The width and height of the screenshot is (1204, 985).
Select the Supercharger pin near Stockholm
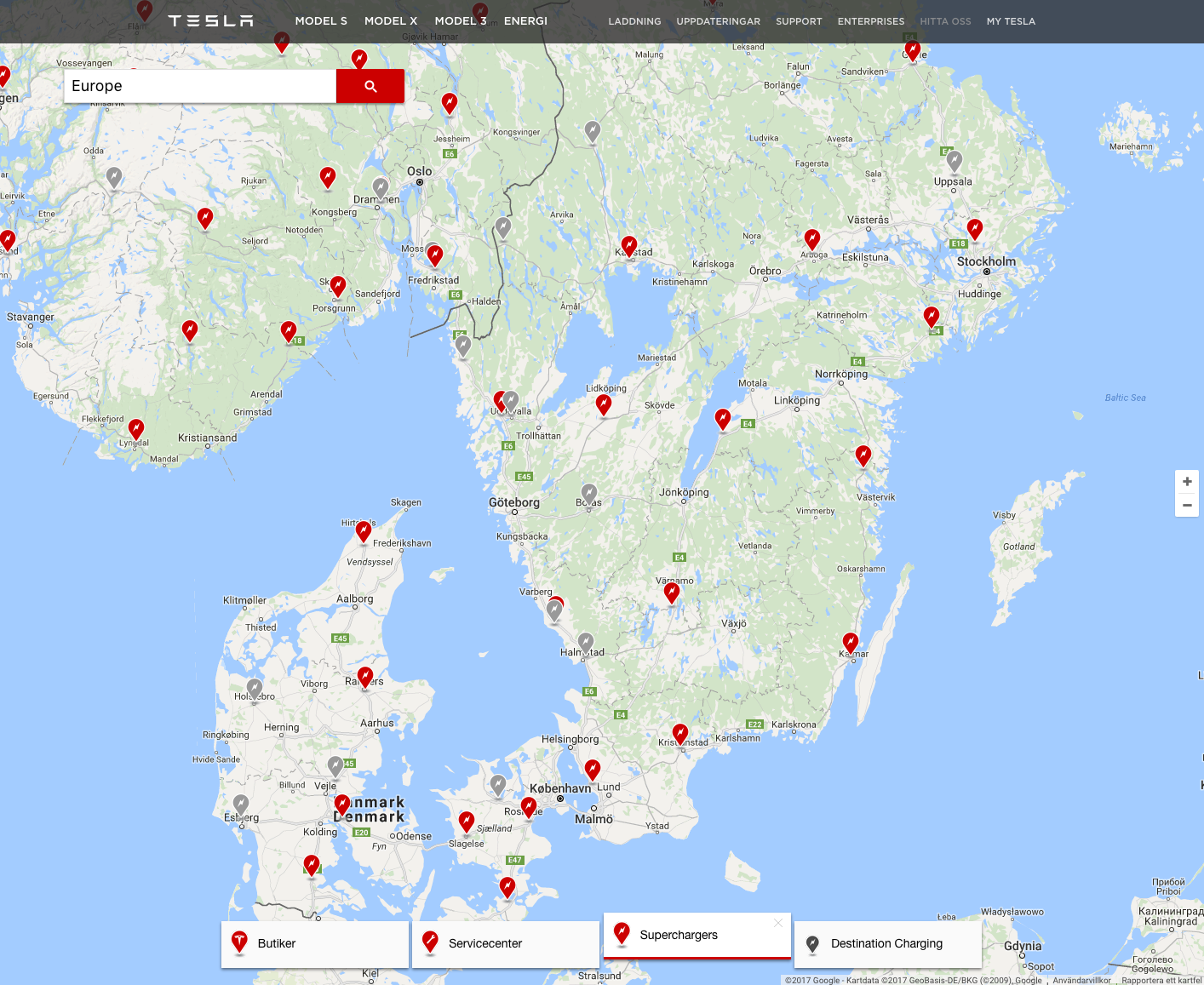[975, 228]
